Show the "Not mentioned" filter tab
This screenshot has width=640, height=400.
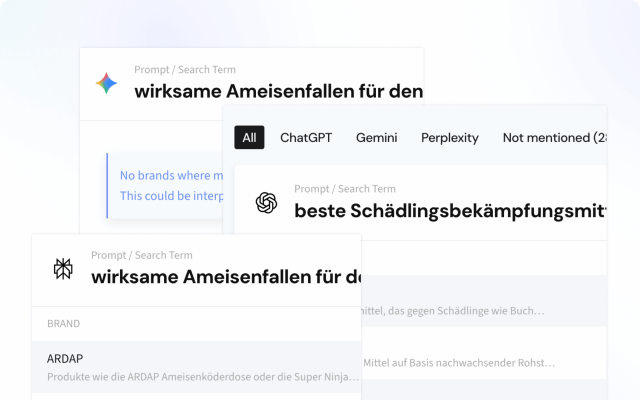(x=553, y=137)
